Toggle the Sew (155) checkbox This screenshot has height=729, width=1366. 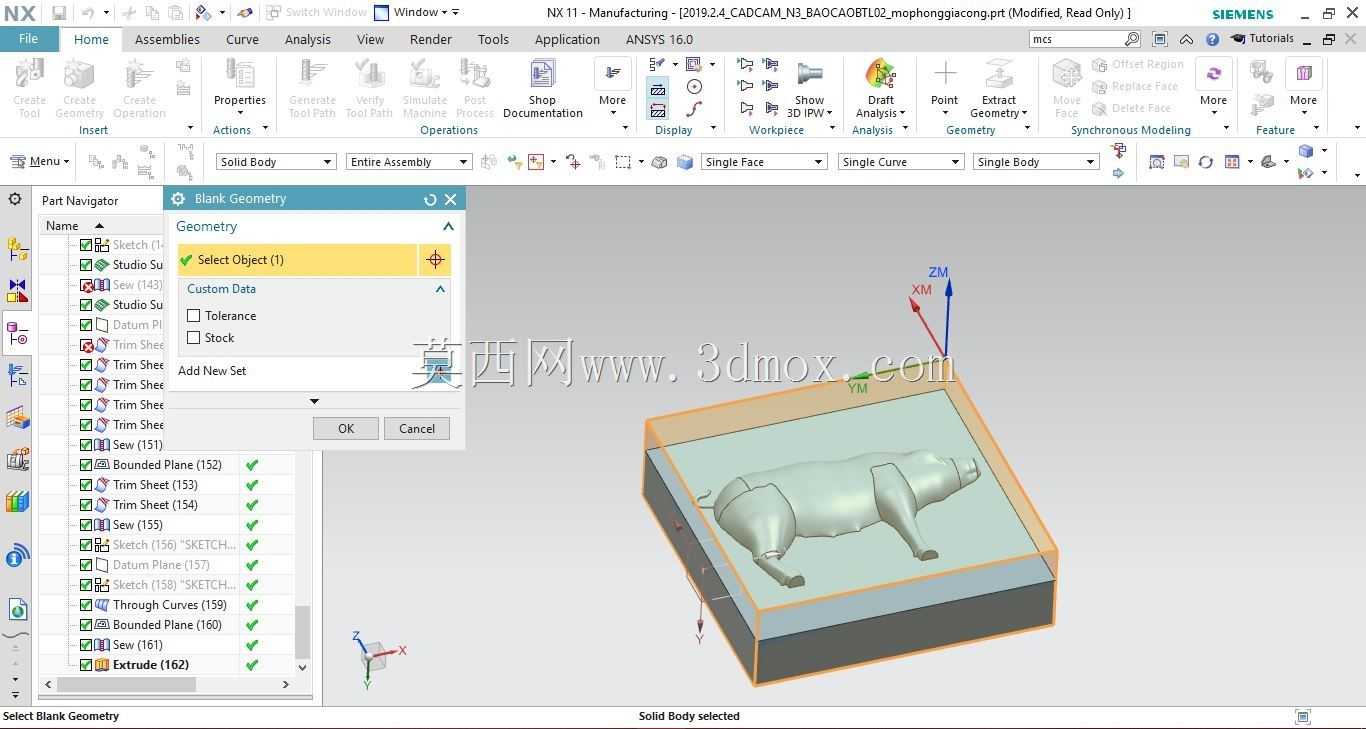86,525
